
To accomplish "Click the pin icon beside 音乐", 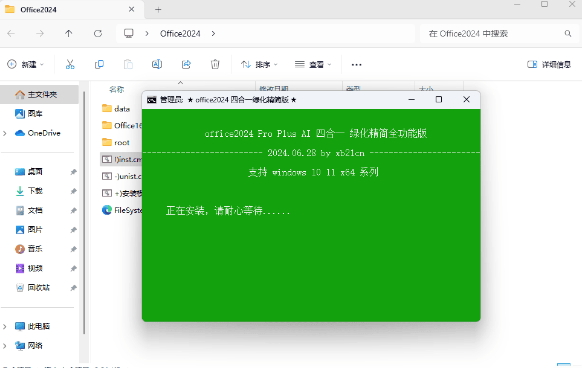I will (73, 249).
